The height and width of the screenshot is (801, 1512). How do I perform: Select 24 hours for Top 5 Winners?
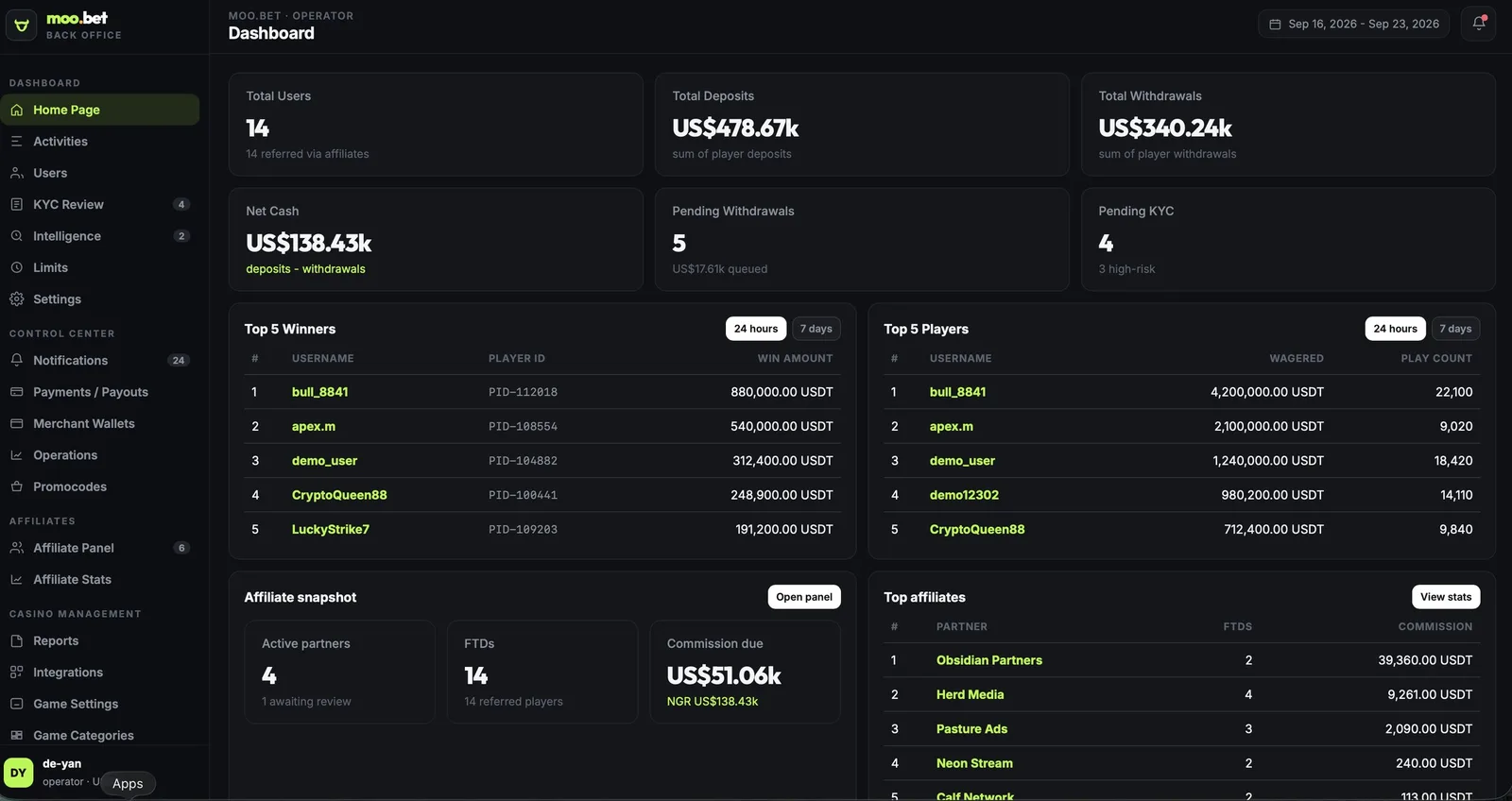pos(756,329)
